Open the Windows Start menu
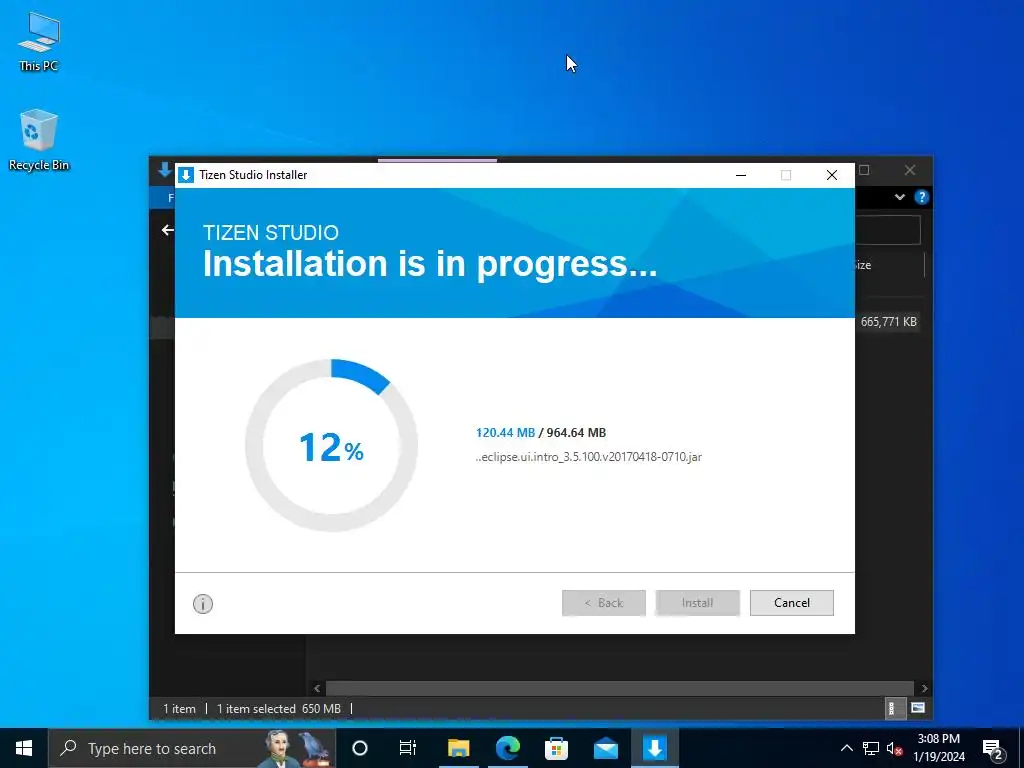This screenshot has width=1024, height=768. point(24,748)
